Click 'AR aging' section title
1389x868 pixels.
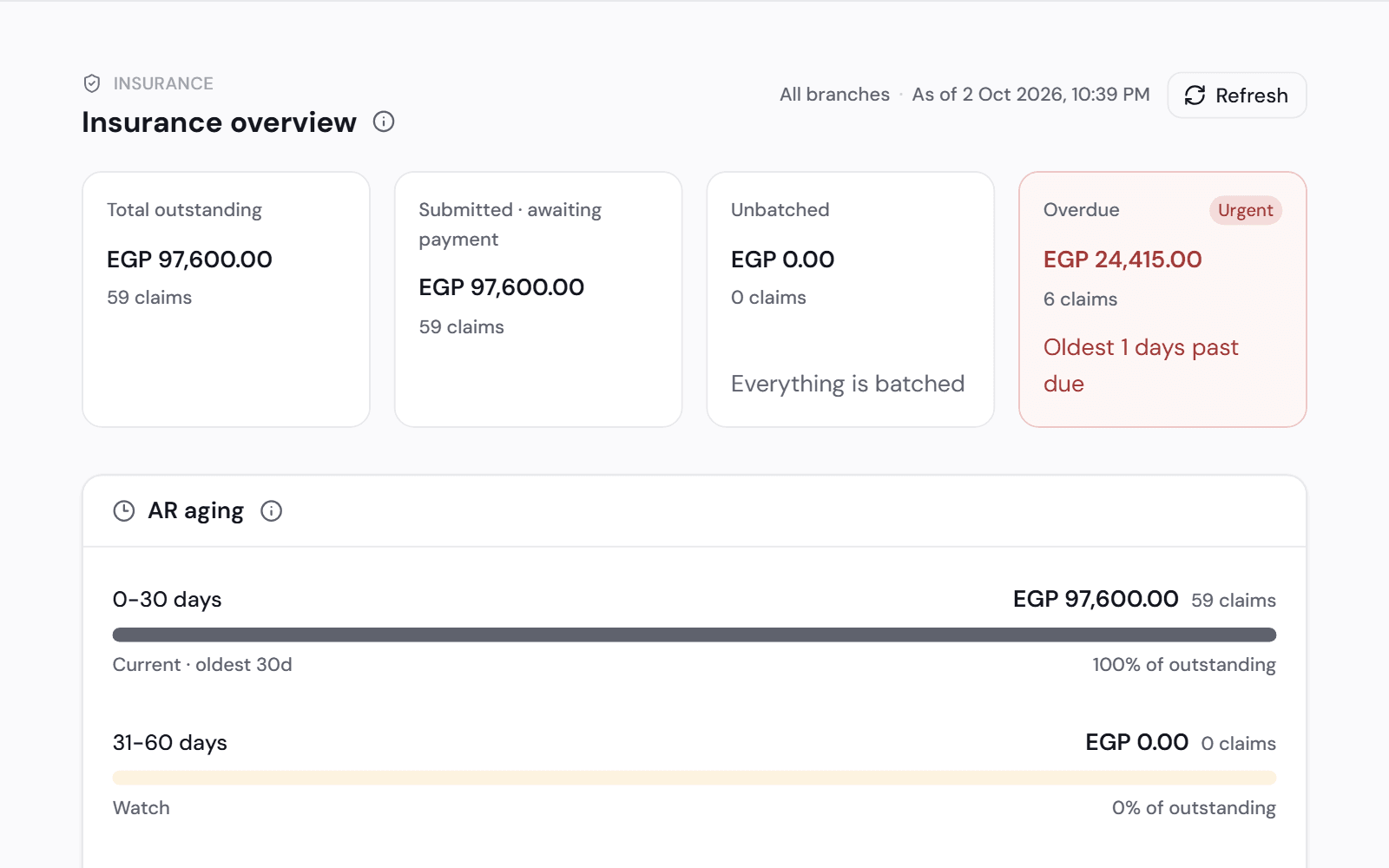point(195,511)
